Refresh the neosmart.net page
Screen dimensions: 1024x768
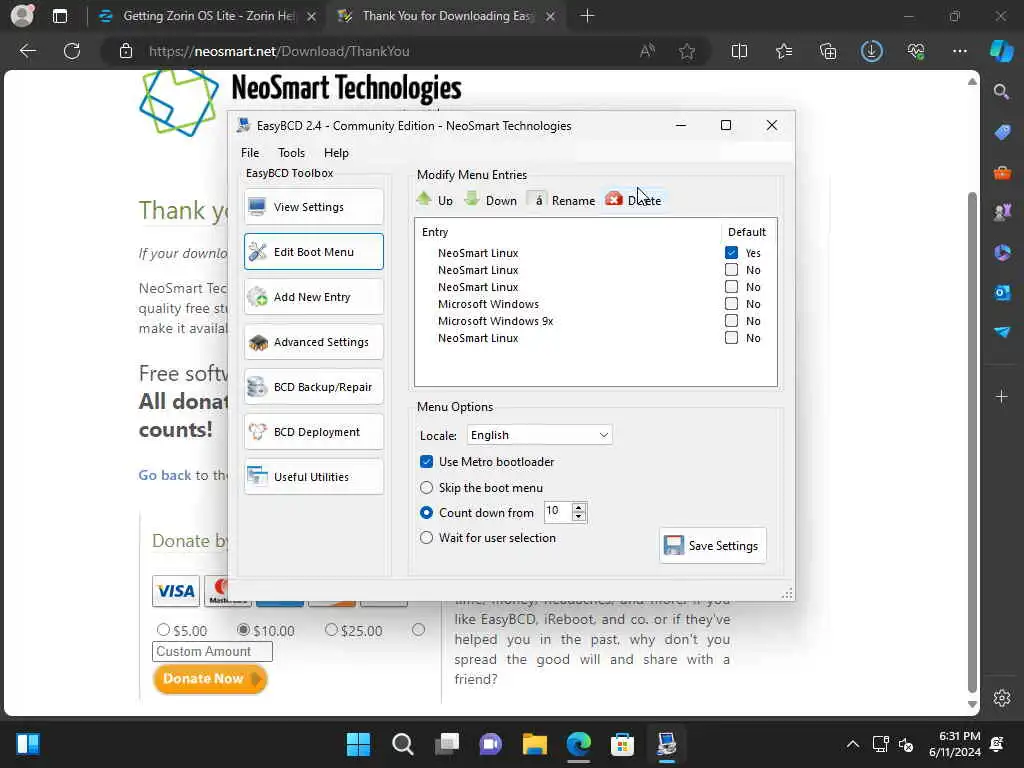(x=72, y=51)
